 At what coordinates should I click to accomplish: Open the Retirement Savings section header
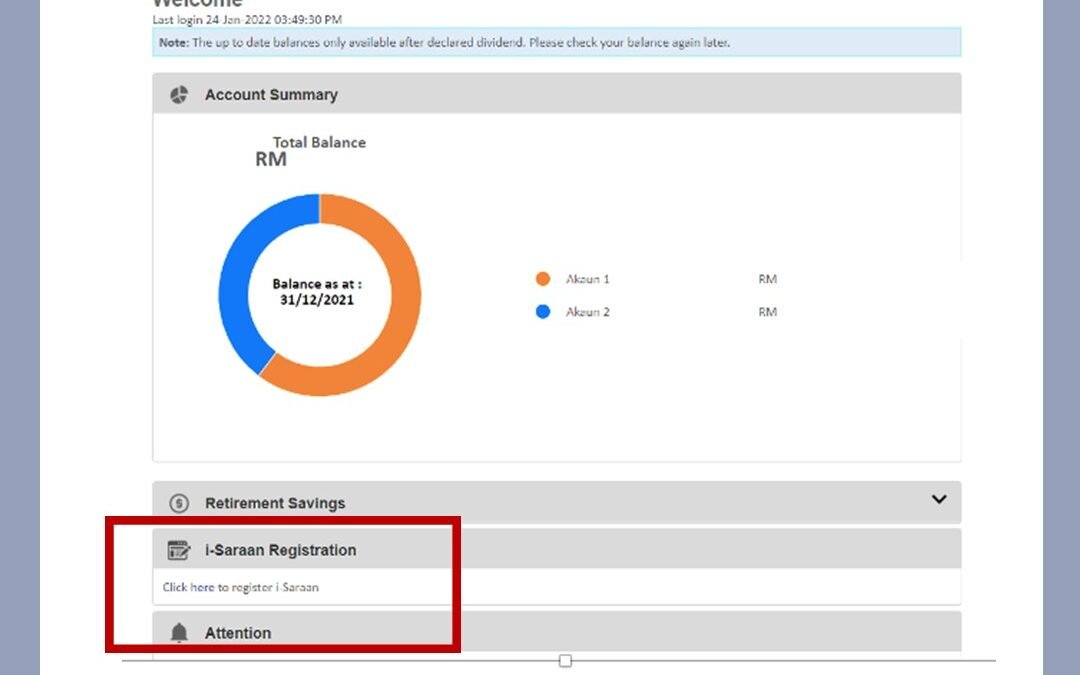pyautogui.click(x=275, y=503)
